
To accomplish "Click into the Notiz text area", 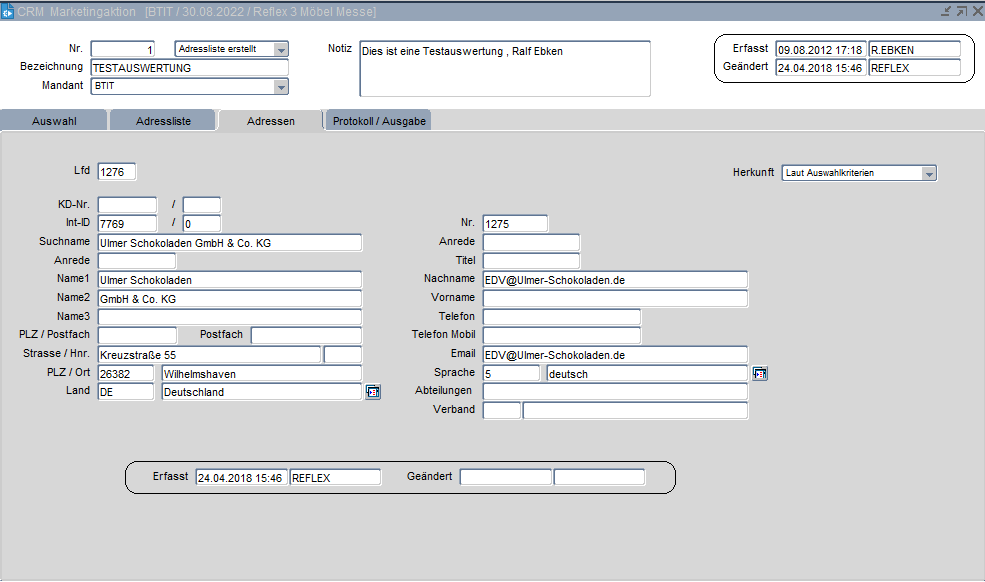I will 504,68.
